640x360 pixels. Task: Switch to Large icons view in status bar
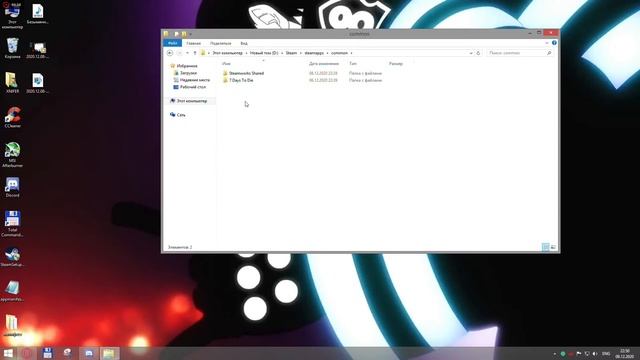[x=553, y=247]
